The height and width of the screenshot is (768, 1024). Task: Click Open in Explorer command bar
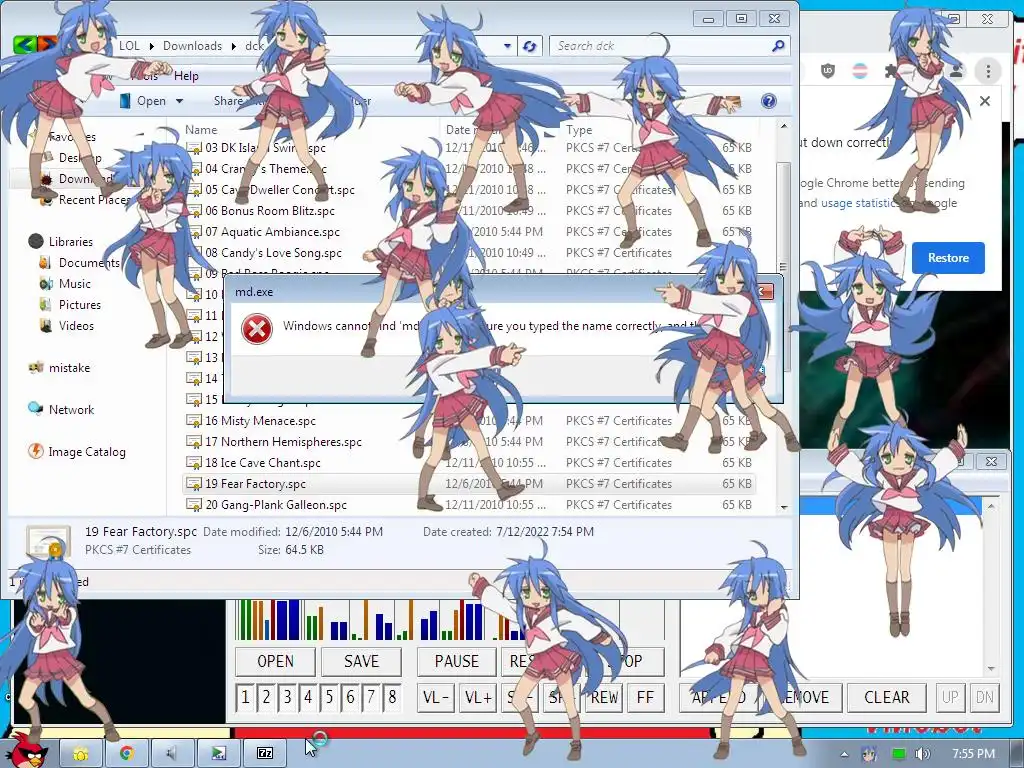[151, 101]
